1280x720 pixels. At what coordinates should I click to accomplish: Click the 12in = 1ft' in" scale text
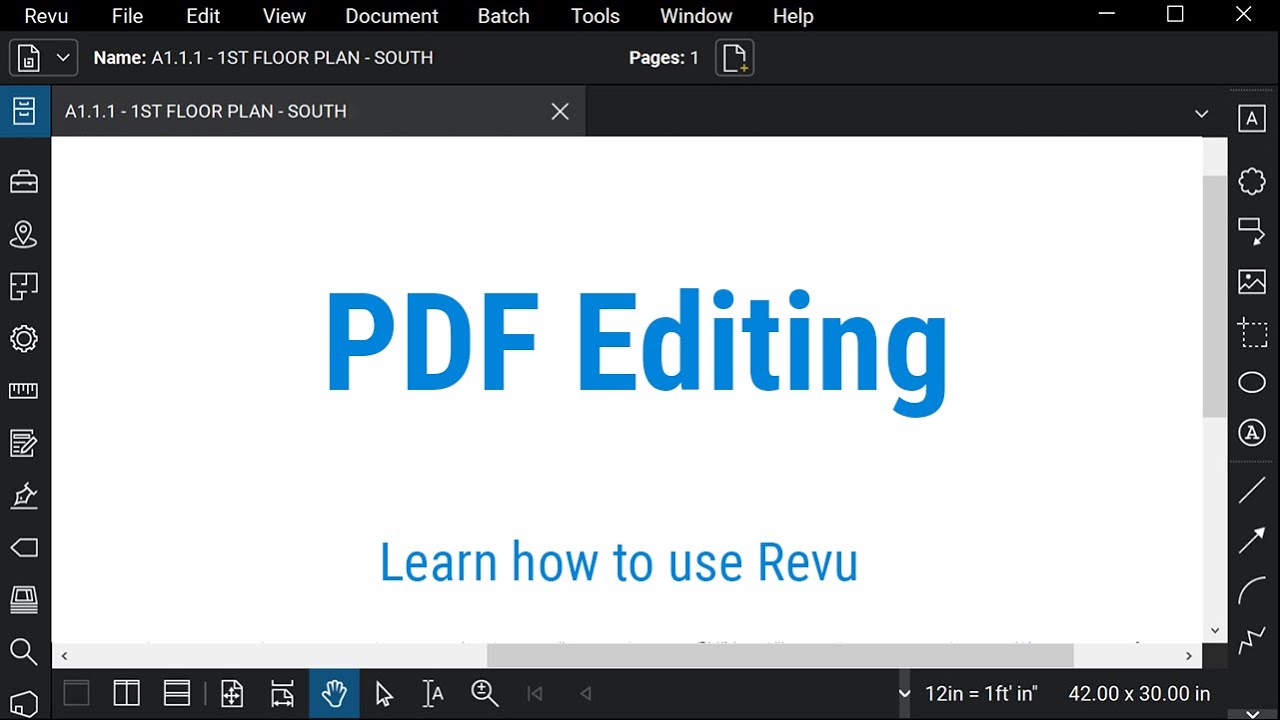pyautogui.click(x=981, y=693)
